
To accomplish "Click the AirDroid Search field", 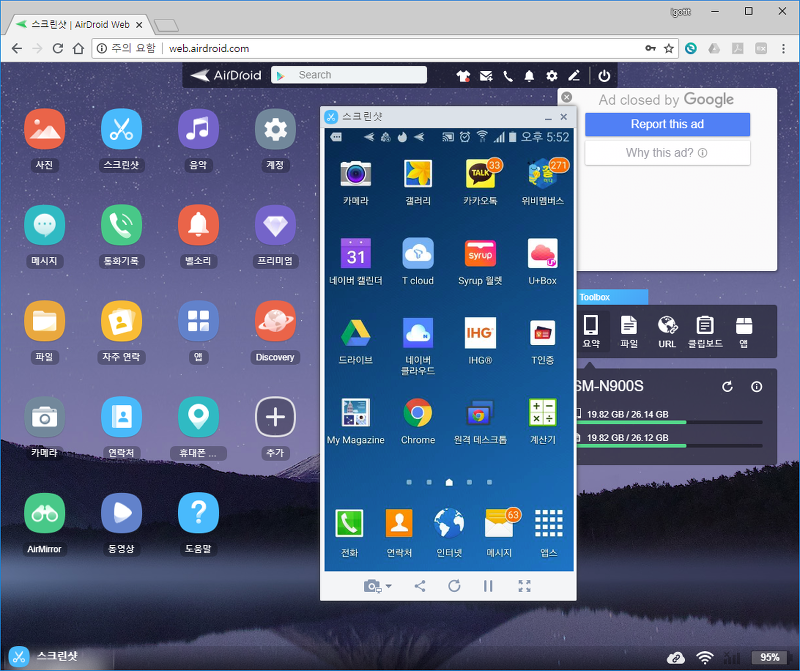I will tap(349, 75).
